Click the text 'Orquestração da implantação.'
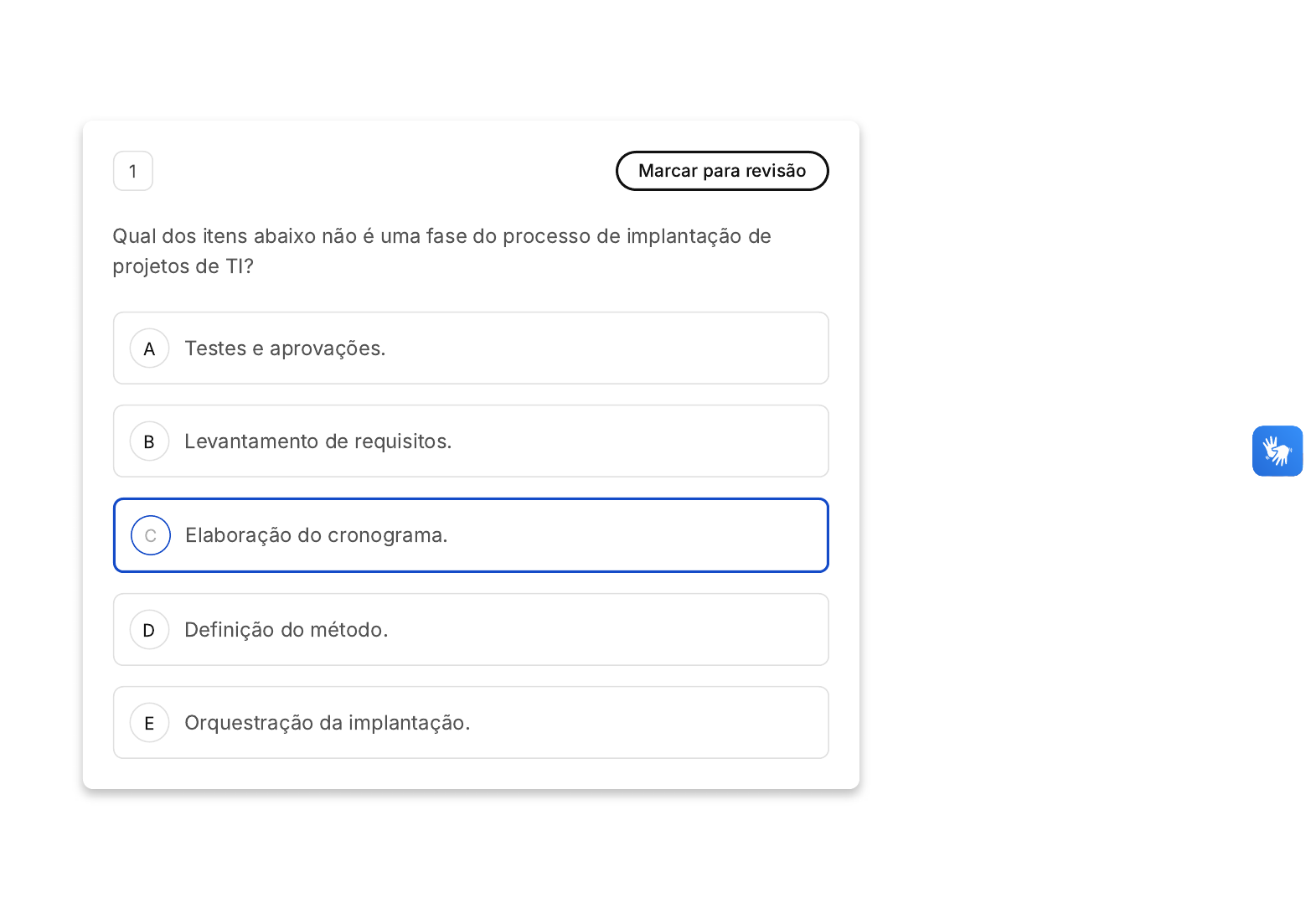The image size is (1316, 903). coord(327,723)
